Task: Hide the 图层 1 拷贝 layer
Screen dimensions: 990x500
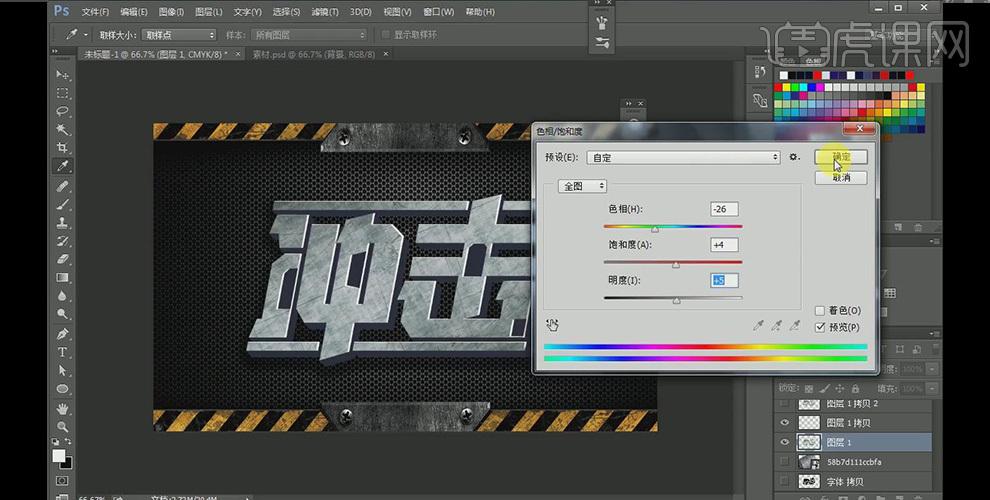Action: [x=785, y=423]
